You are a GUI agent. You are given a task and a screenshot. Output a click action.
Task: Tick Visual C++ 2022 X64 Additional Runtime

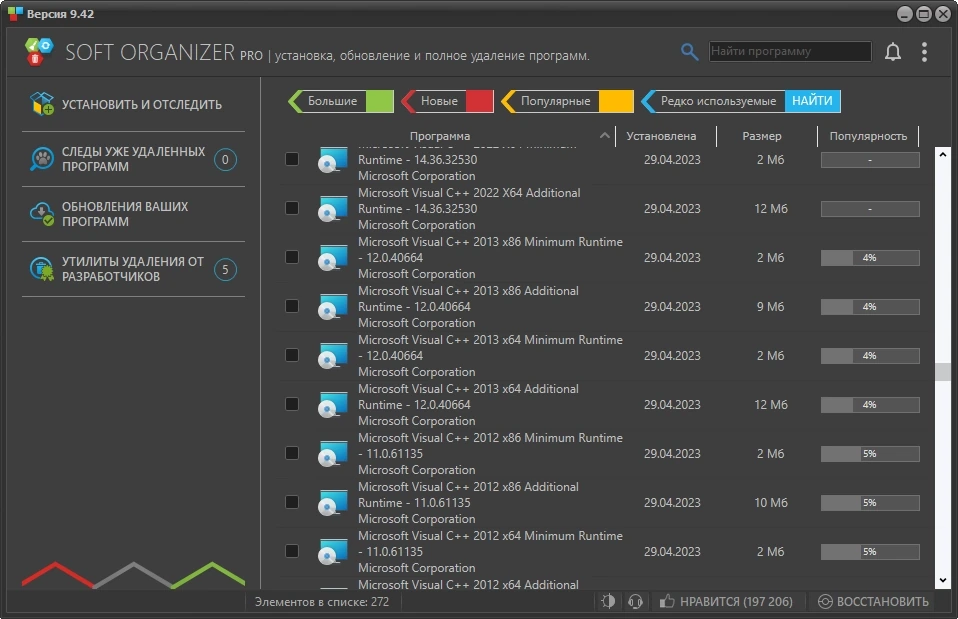pyautogui.click(x=292, y=208)
